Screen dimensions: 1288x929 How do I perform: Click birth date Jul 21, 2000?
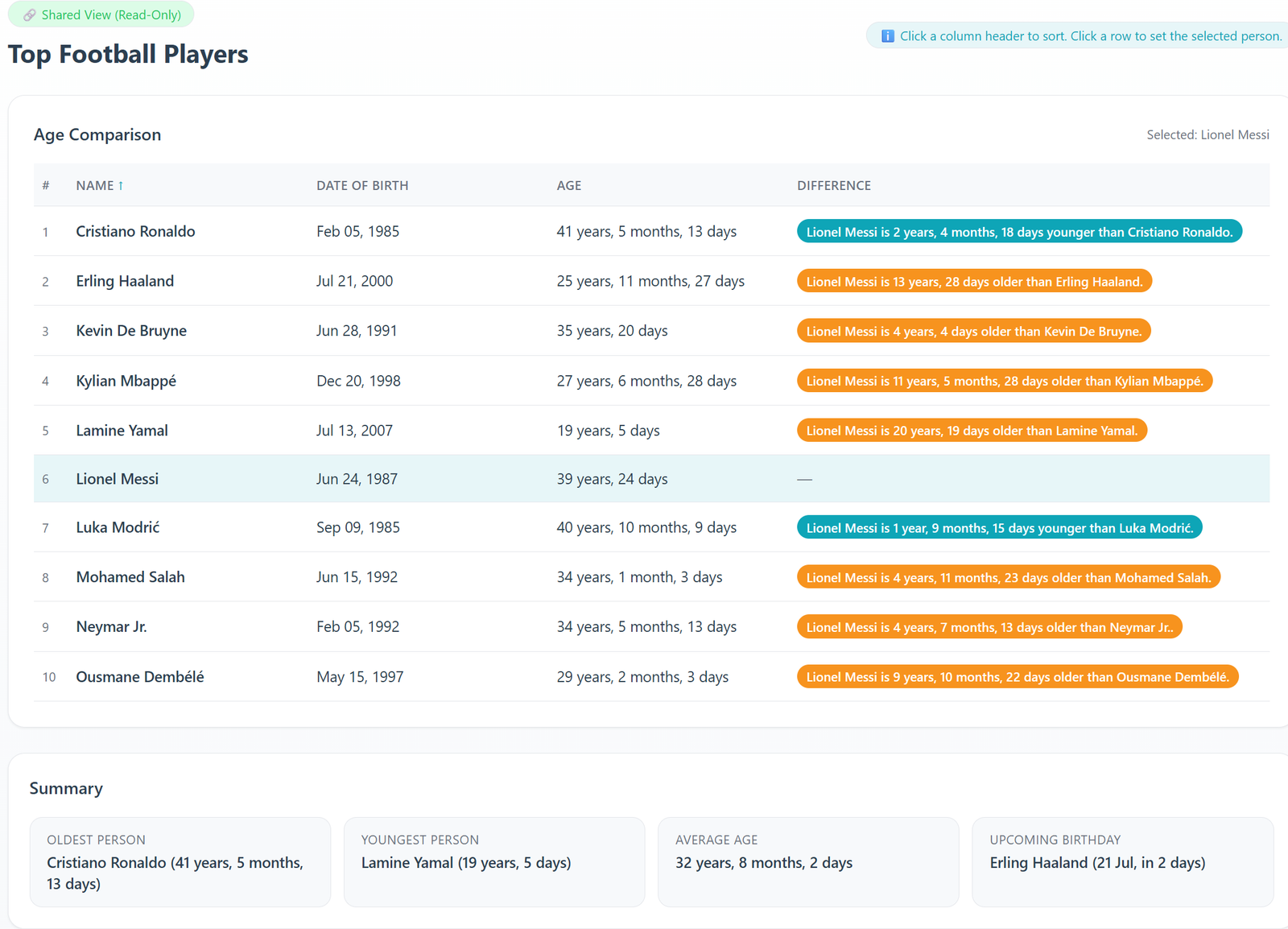(x=354, y=281)
